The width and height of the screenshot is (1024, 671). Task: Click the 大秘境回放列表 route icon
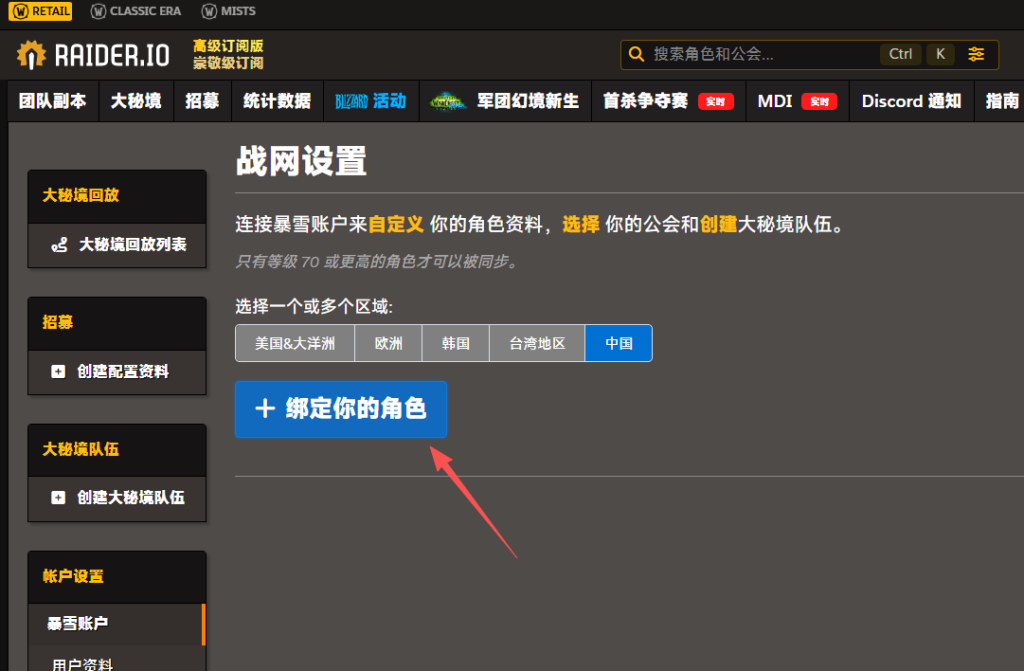pos(59,244)
